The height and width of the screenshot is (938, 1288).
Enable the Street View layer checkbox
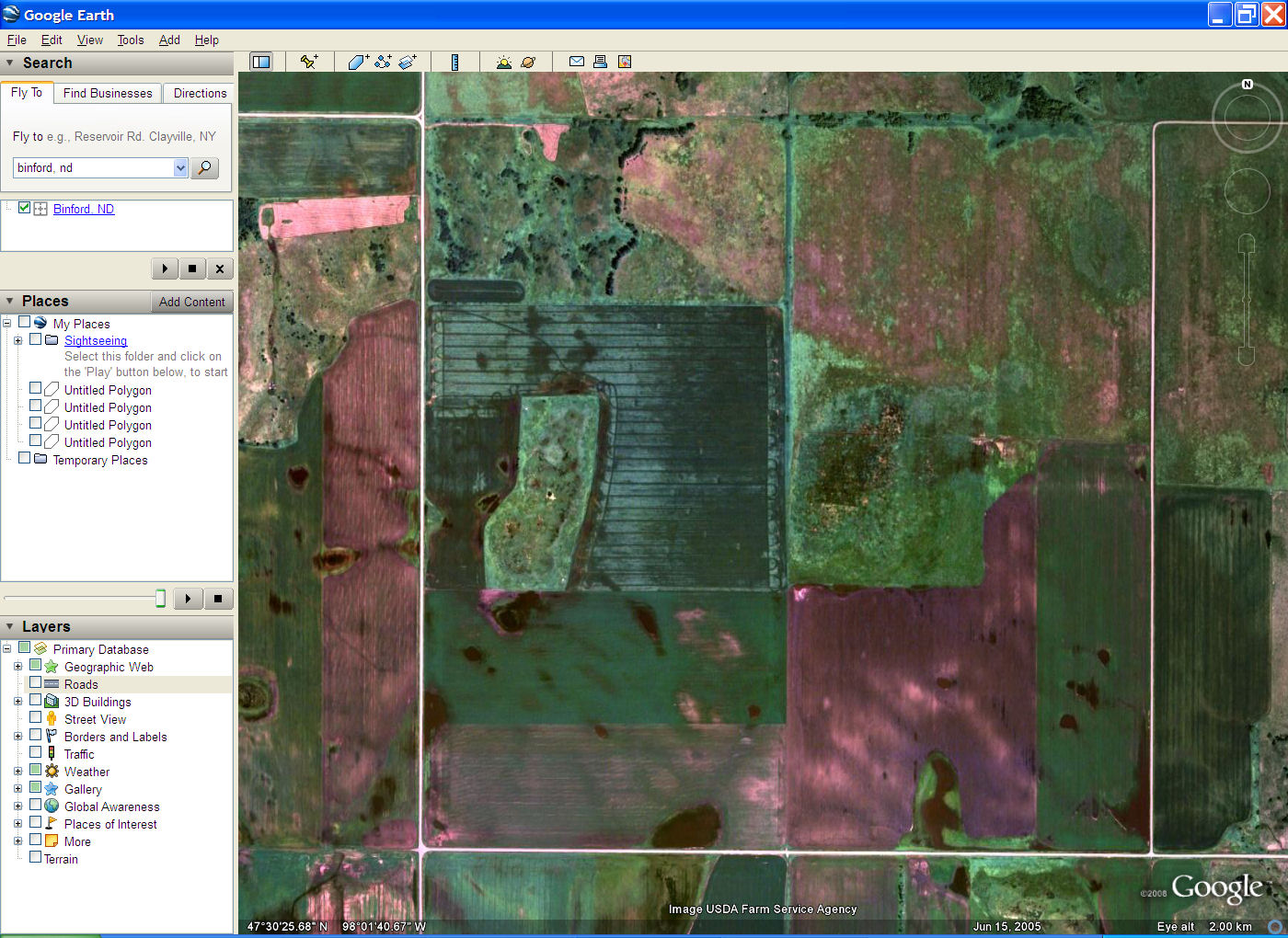pos(35,717)
